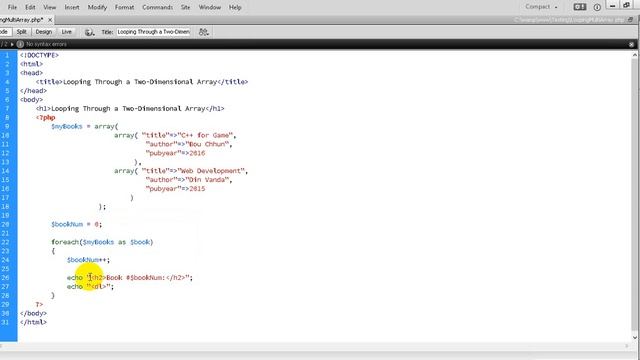
Task: Click the '"pubyear"=>2015' text
Action: (175, 189)
